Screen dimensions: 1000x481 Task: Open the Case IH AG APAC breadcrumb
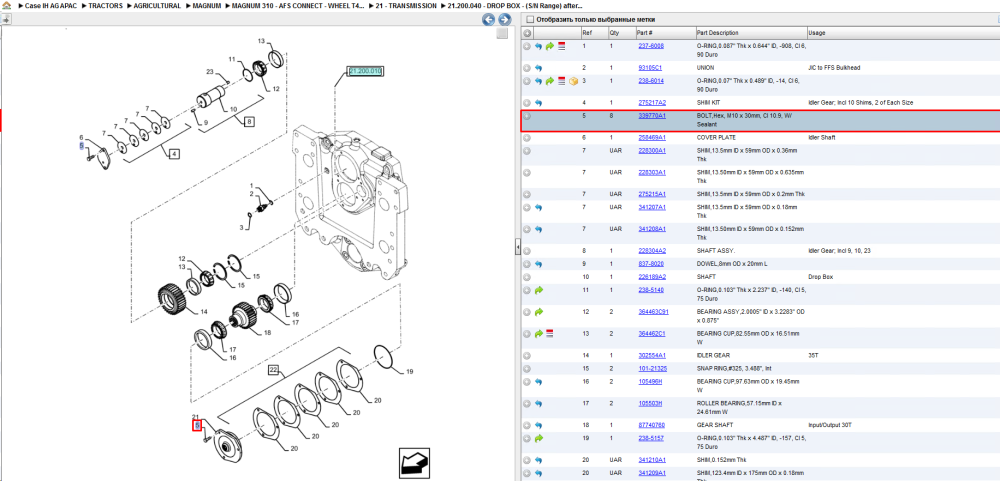[x=52, y=5]
